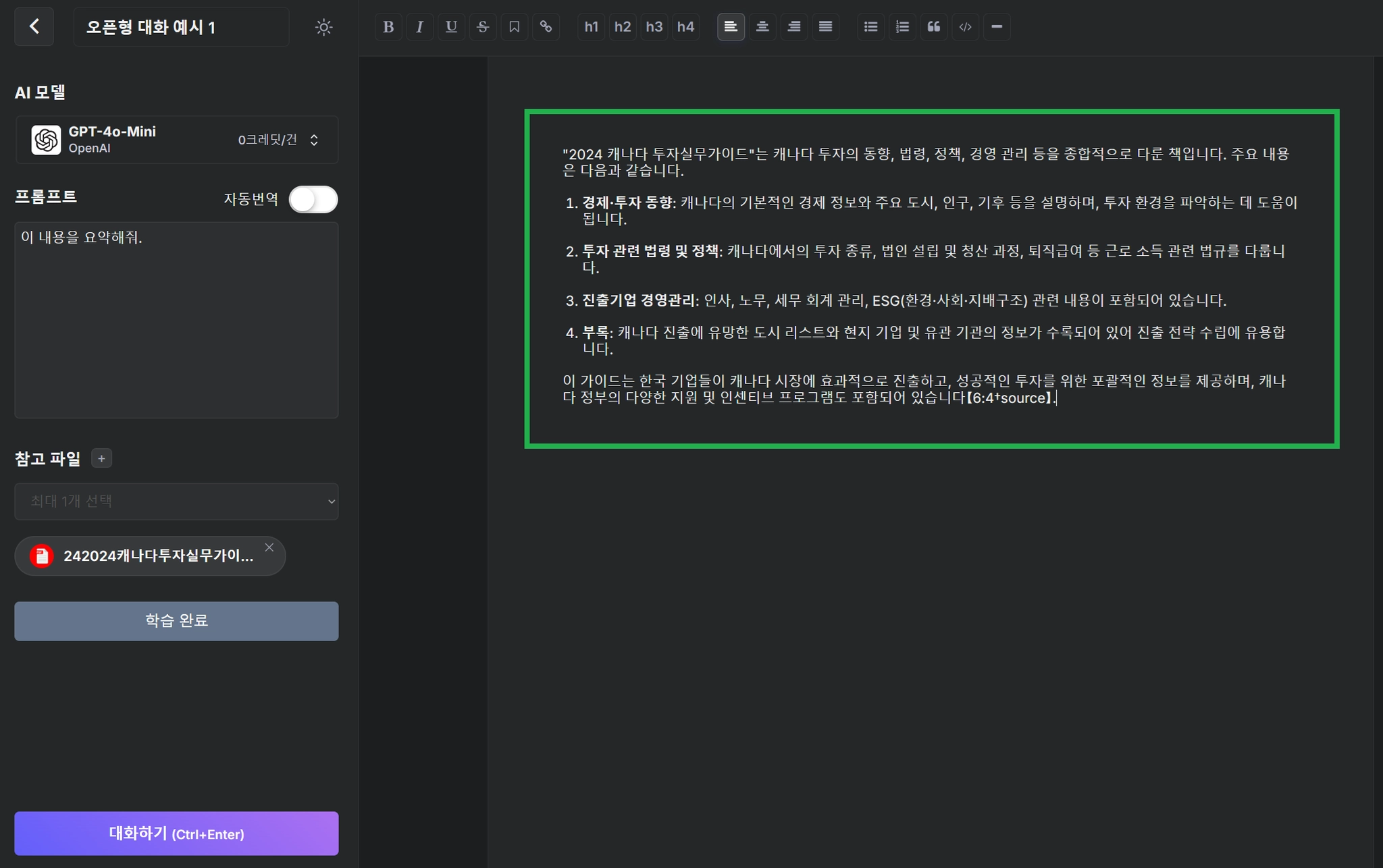Insert a code block

[965, 27]
